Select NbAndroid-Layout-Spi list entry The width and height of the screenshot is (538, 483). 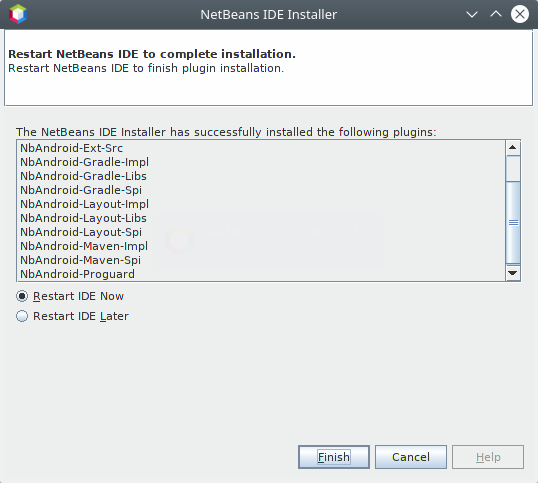point(261,232)
